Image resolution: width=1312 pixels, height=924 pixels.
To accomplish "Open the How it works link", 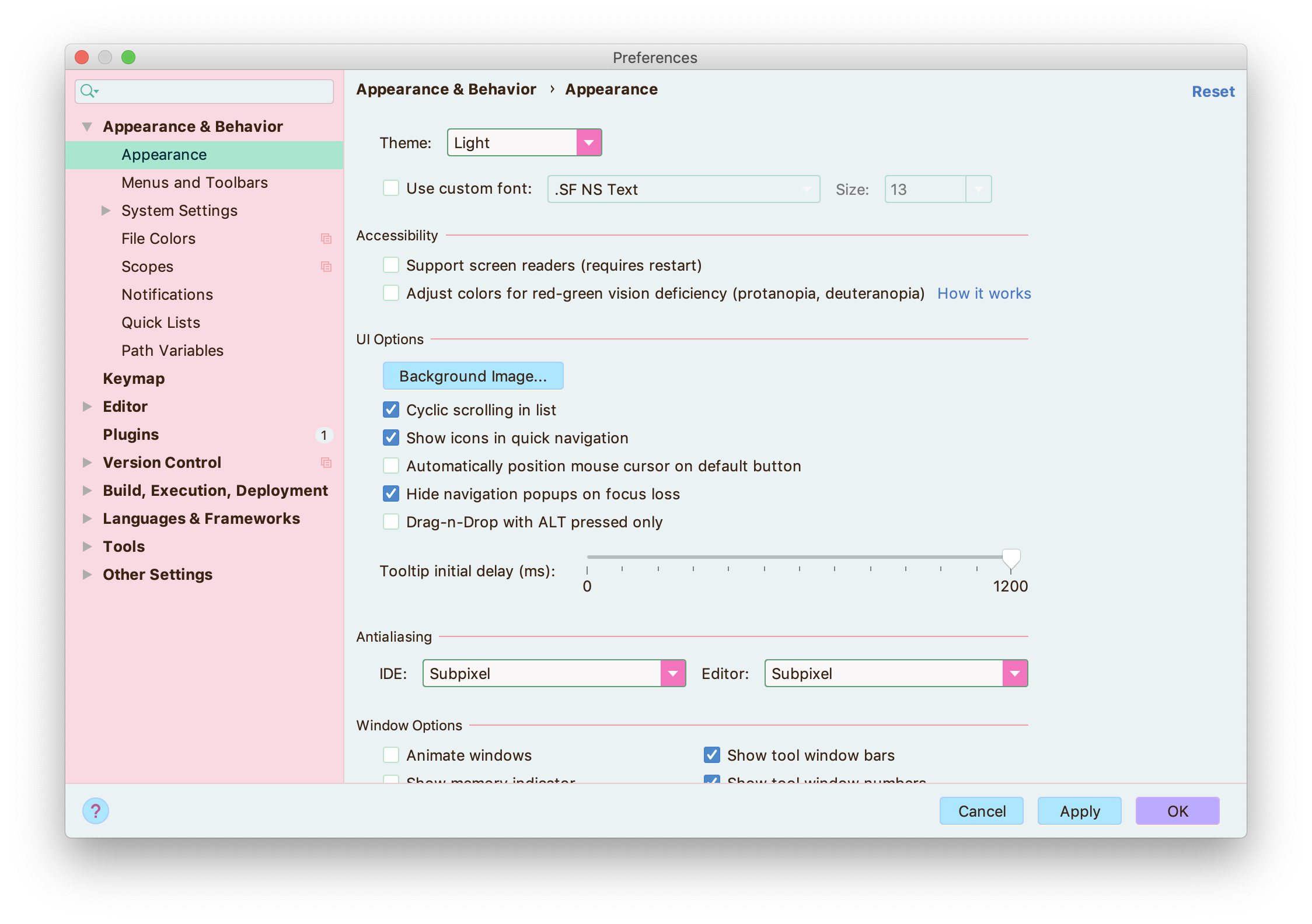I will click(984, 293).
